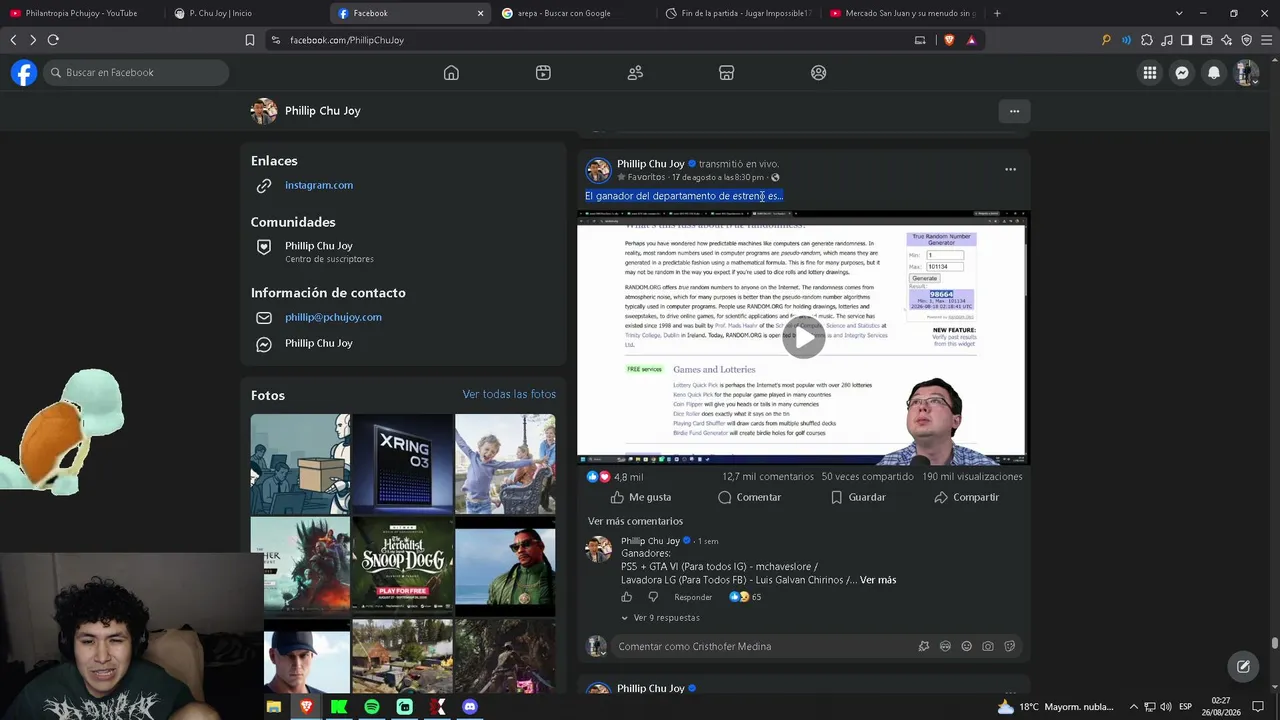
Task: Open the Groups icon in navigation
Action: pyautogui.click(x=819, y=73)
